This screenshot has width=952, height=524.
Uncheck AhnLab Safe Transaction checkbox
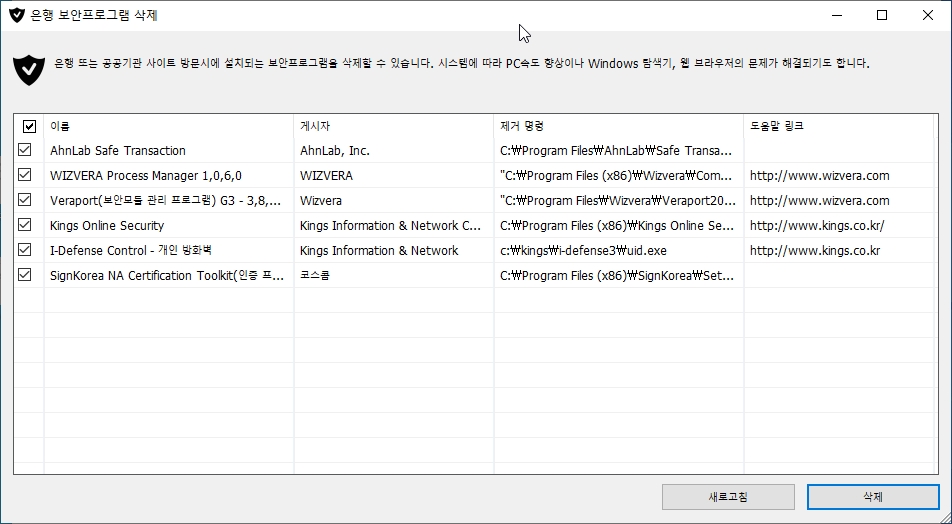coord(24,150)
